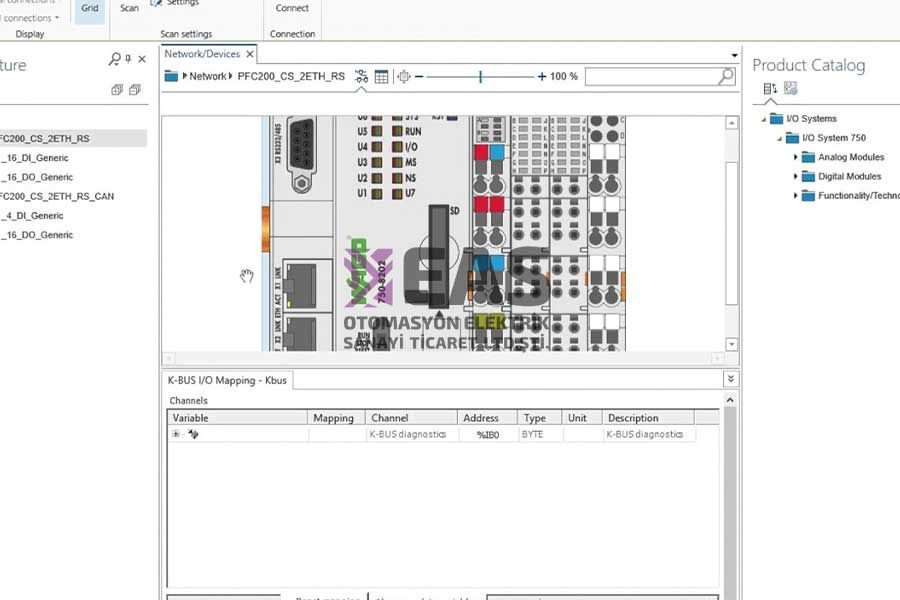The height and width of the screenshot is (600, 900).
Task: Select the FC200_CS_2ETH_RS device in tree
Action: coord(45,138)
